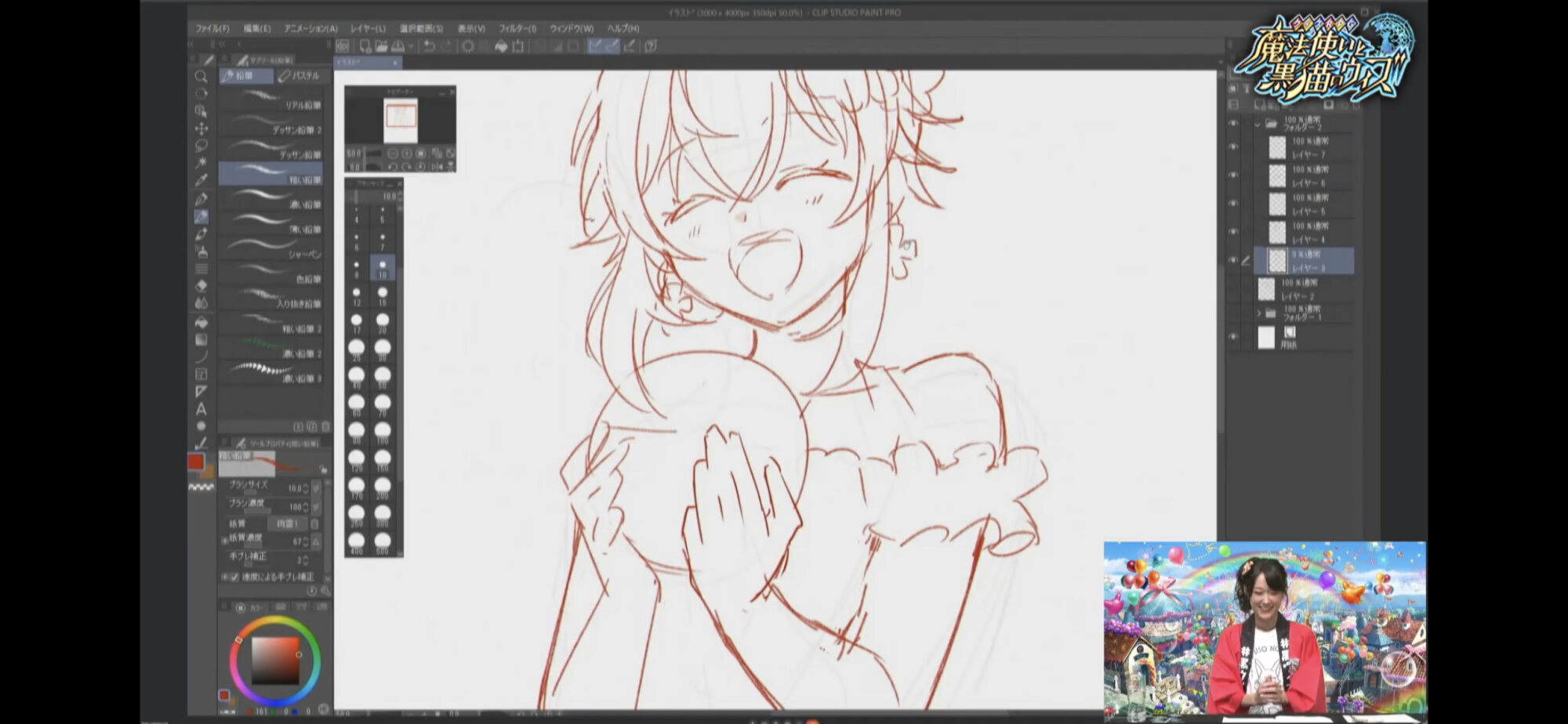Screen dimensions: 1568x724
Task: Click the Undo arrow in command bar
Action: (x=429, y=46)
